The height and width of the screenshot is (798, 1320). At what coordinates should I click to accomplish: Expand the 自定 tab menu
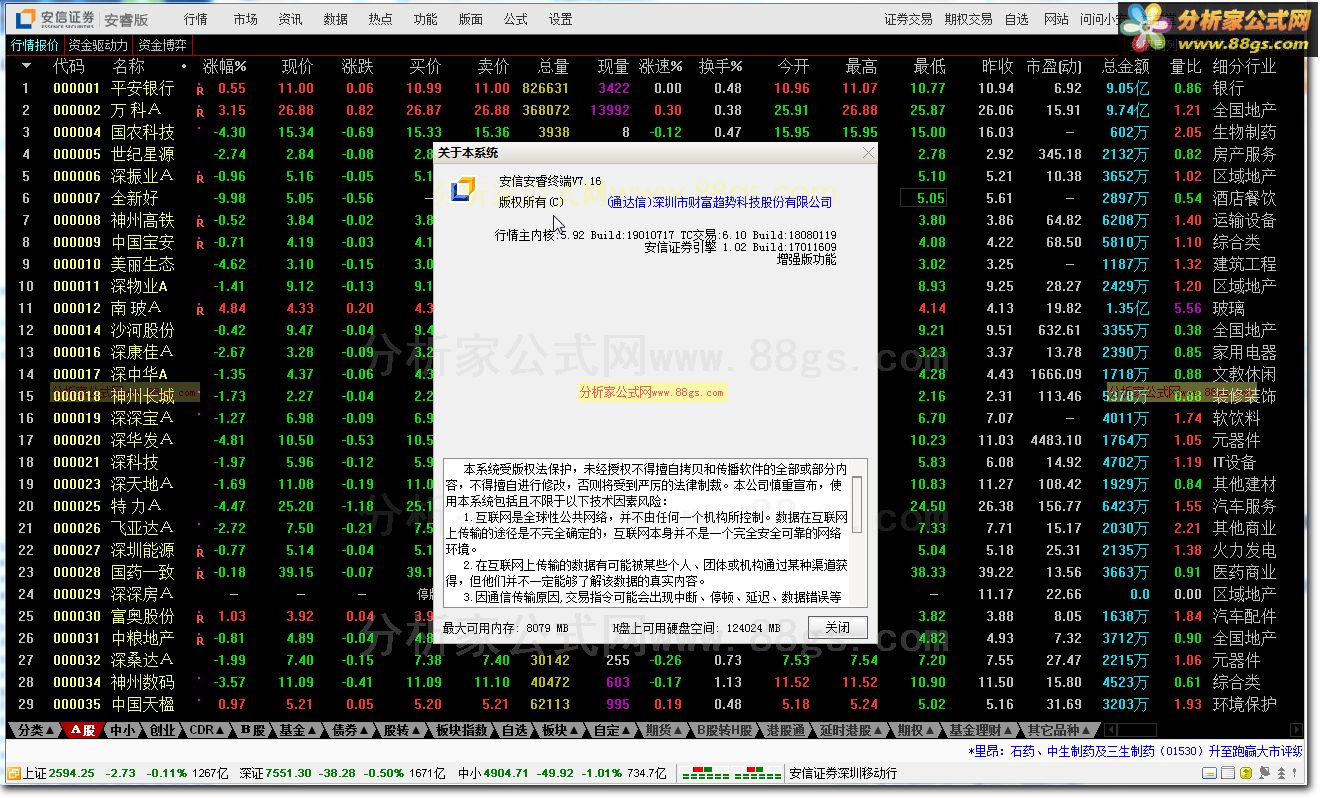click(613, 730)
